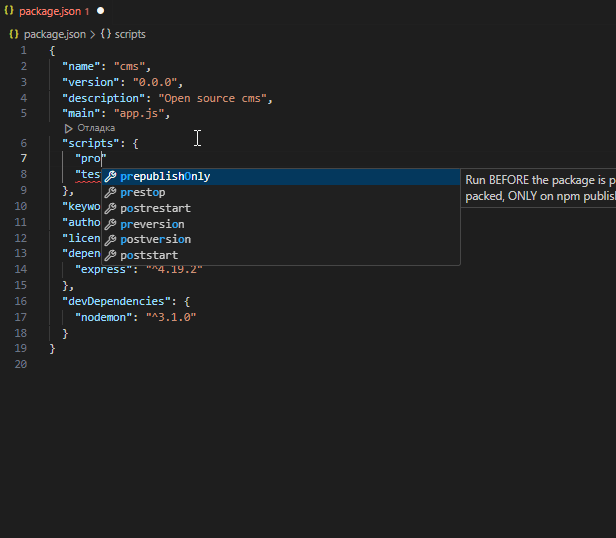Screen dimensions: 616x538
Task: Click the "main" key text
Action: pos(81,113)
